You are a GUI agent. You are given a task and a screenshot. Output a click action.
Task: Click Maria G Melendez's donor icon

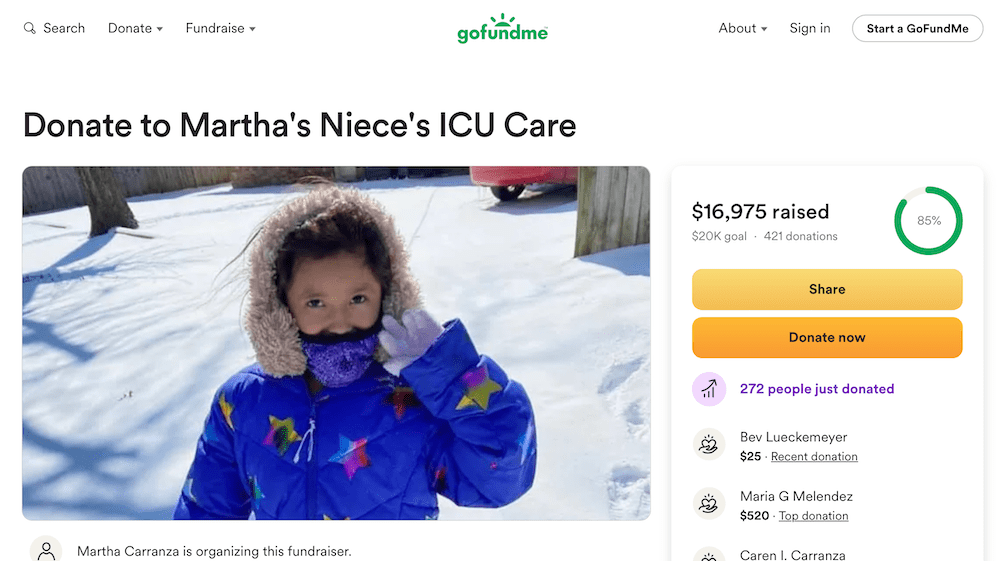click(x=709, y=504)
